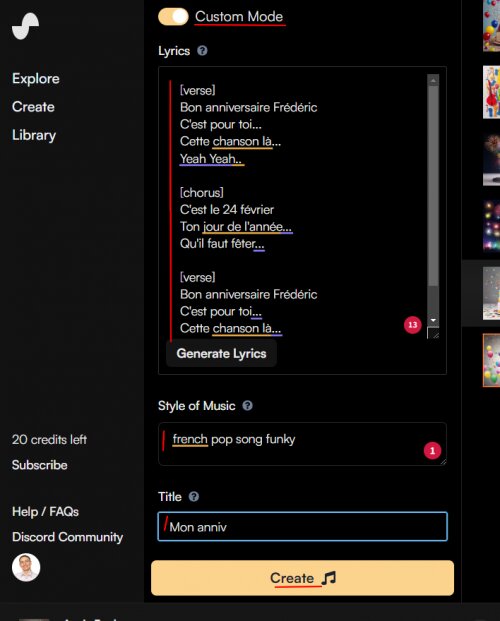Open the Subscribe link
This screenshot has height=621, width=500.
tap(40, 465)
